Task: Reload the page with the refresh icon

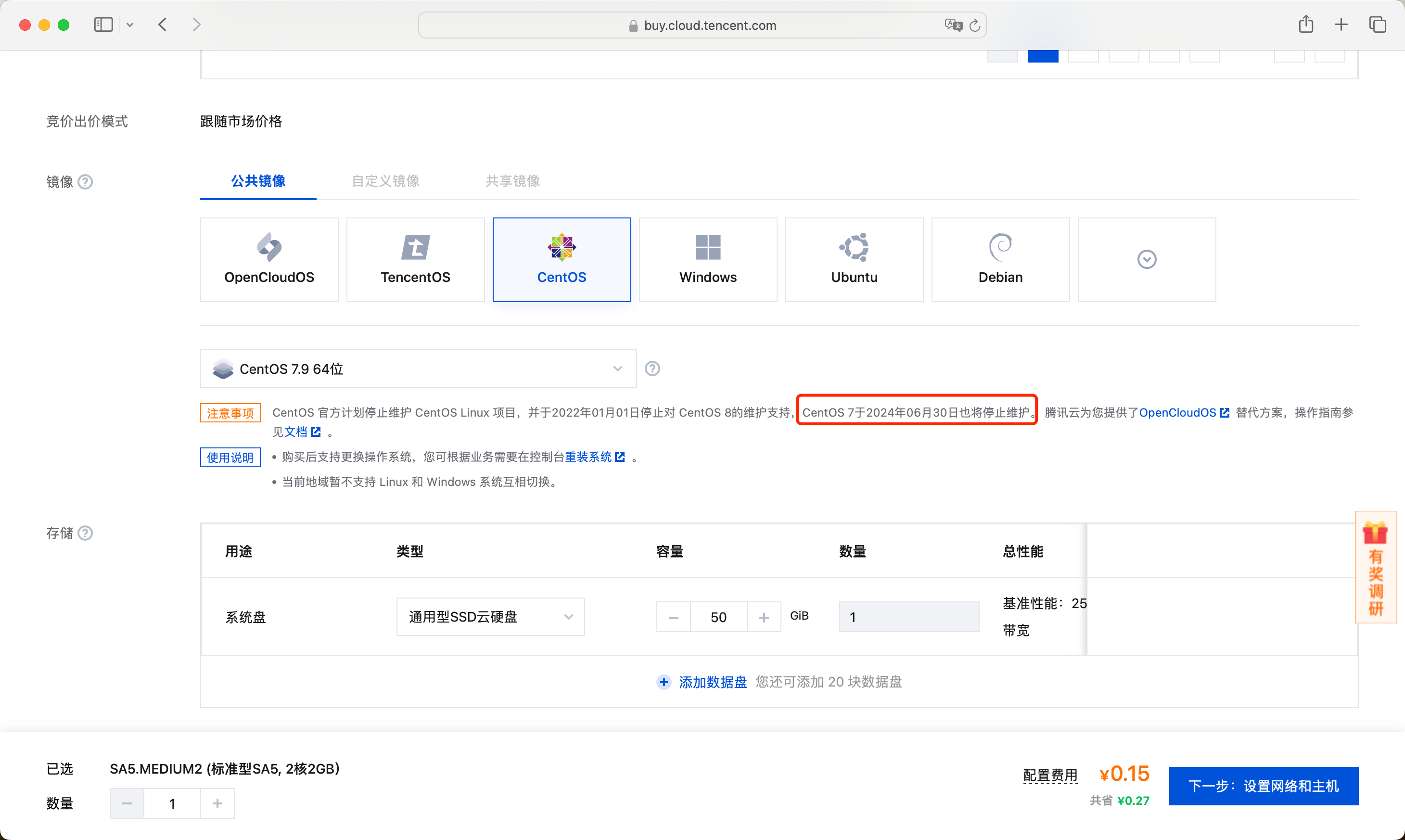Action: click(975, 25)
